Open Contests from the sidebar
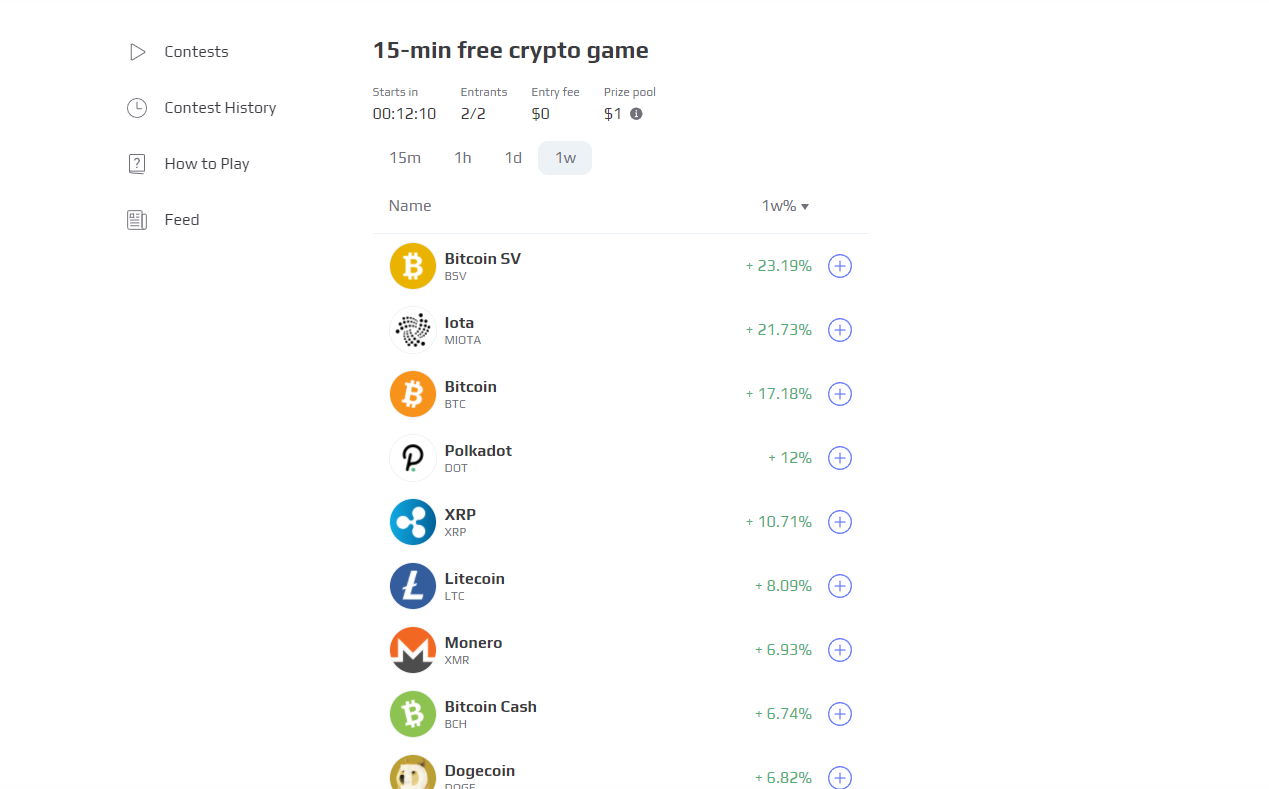Viewport: 1269px width, 789px height. tap(196, 52)
